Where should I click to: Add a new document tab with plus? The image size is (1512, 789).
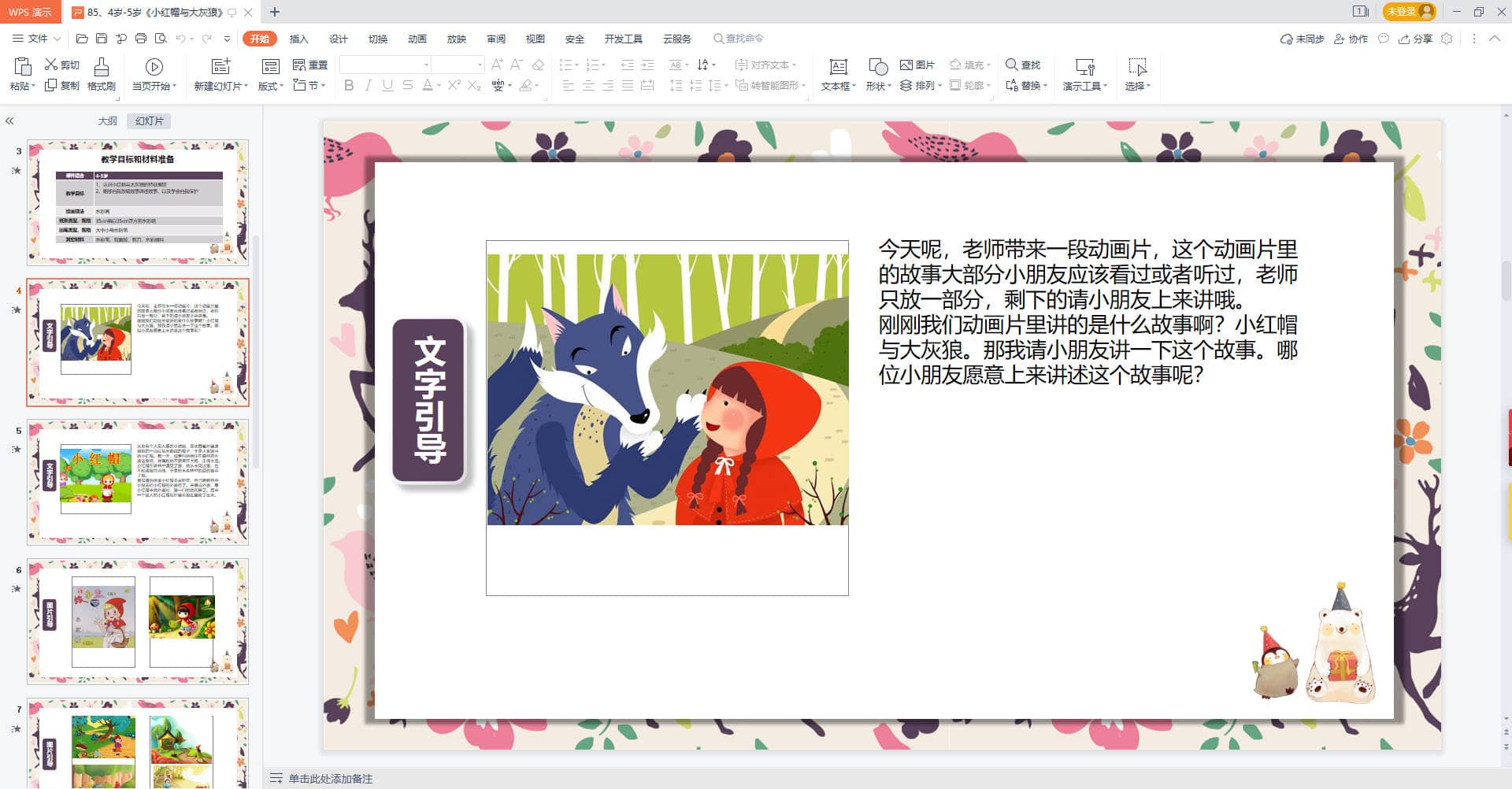pyautogui.click(x=275, y=12)
